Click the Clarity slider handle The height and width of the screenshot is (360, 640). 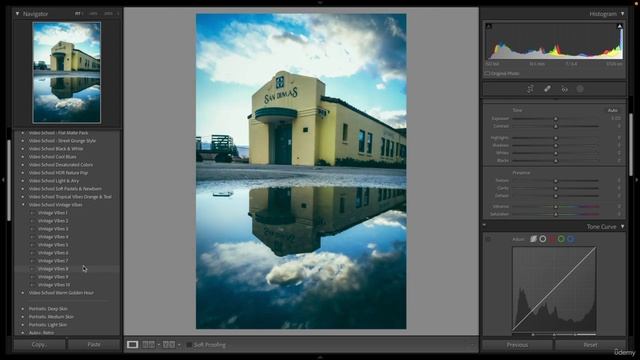pos(556,188)
